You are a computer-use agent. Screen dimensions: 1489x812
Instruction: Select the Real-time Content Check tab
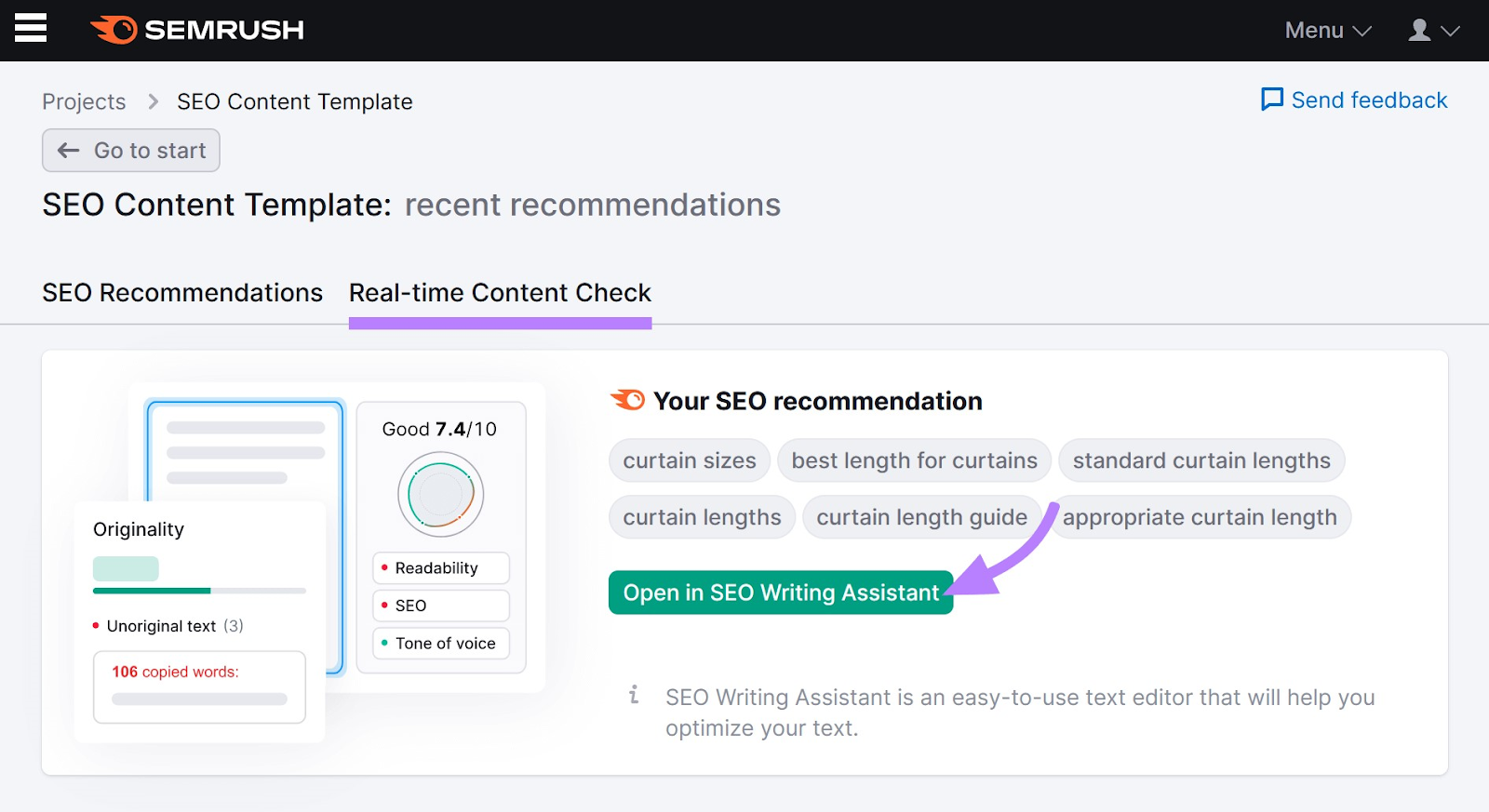coord(500,293)
